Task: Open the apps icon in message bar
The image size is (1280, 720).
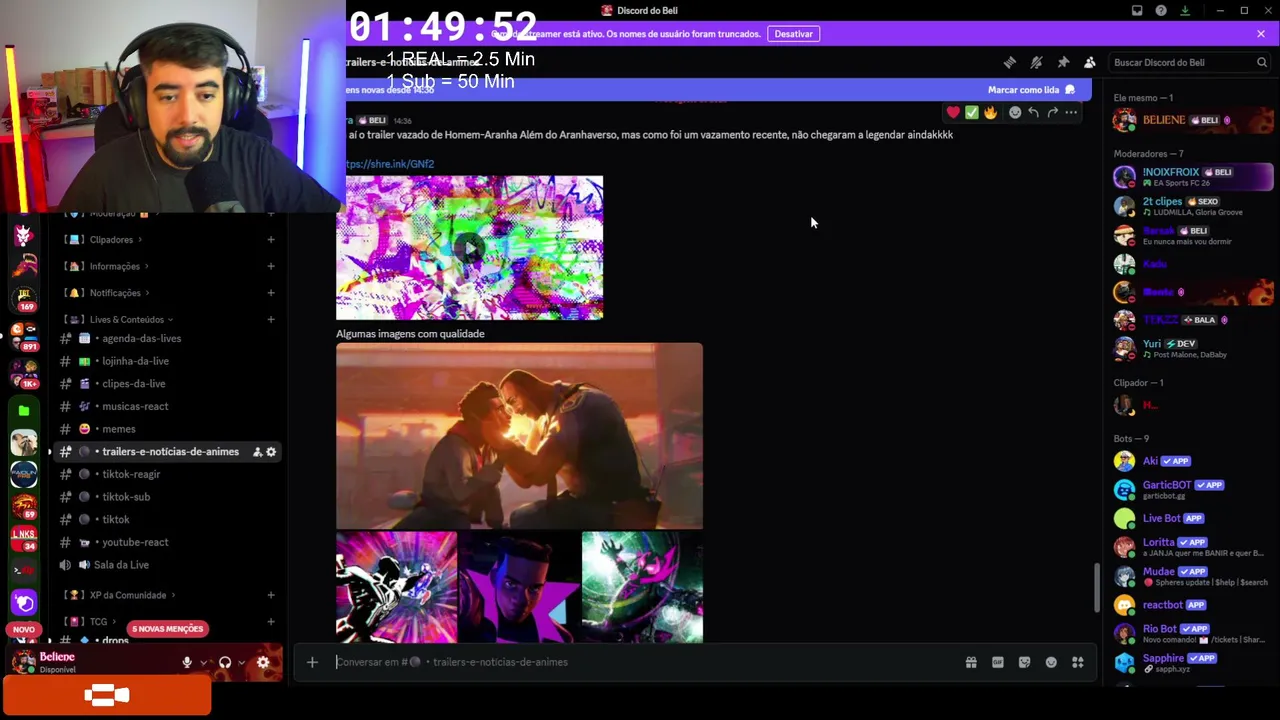Action: pos(1078,662)
